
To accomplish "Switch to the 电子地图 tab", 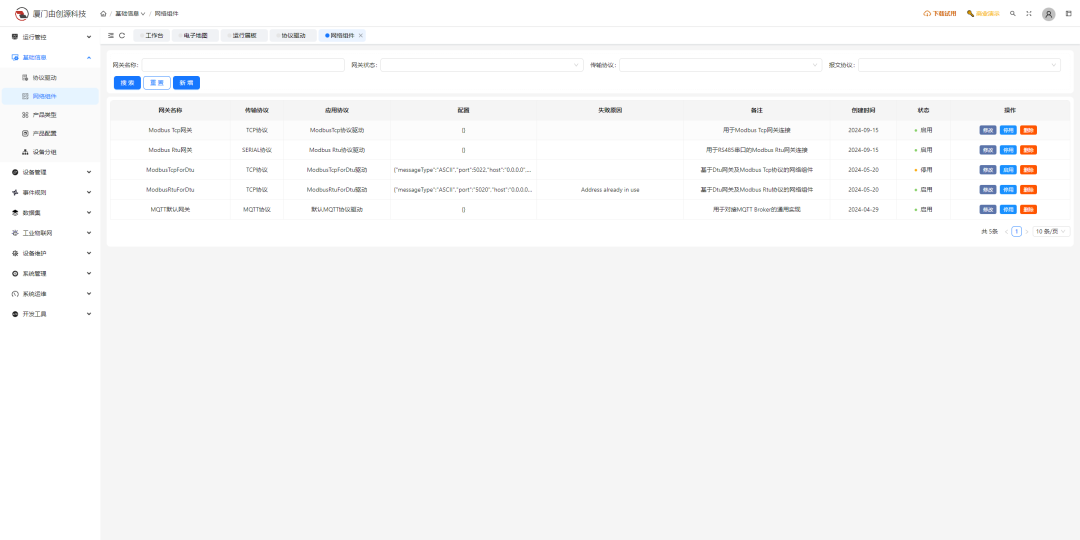I will click(x=195, y=35).
